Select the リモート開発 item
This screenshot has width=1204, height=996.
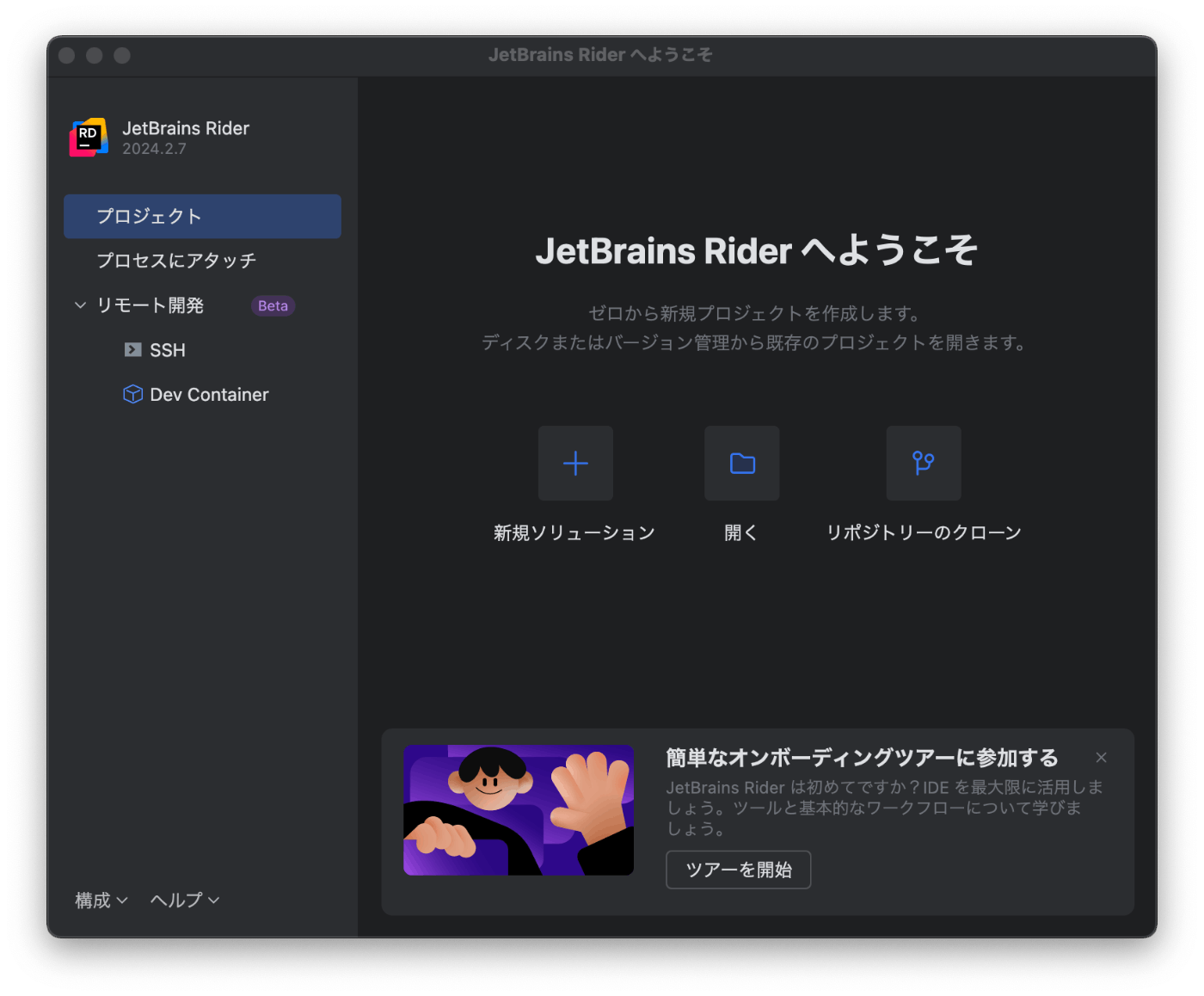[202, 305]
